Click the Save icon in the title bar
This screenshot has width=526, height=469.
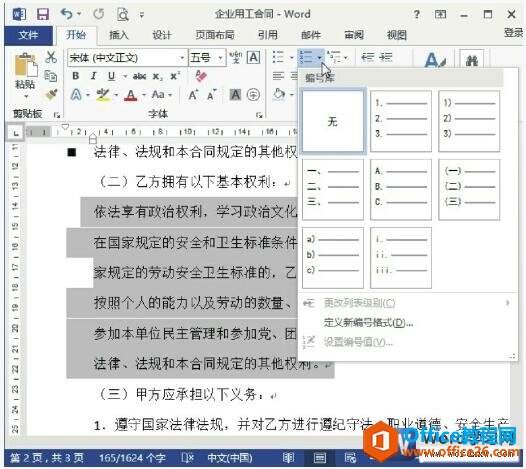43,14
